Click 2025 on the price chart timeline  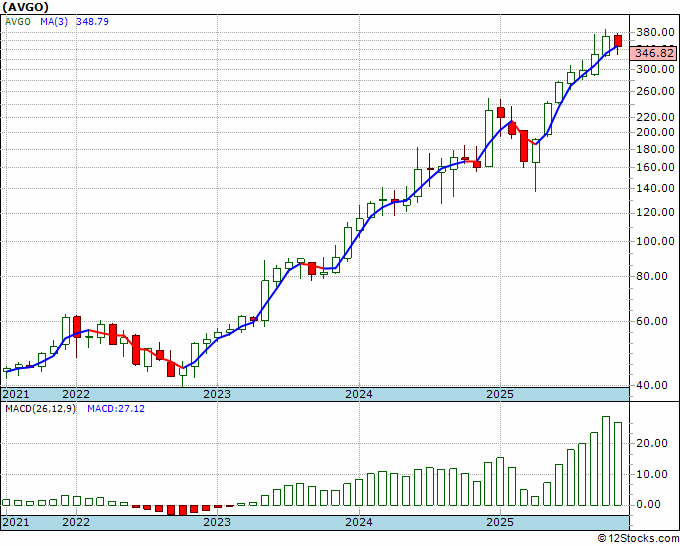click(500, 395)
